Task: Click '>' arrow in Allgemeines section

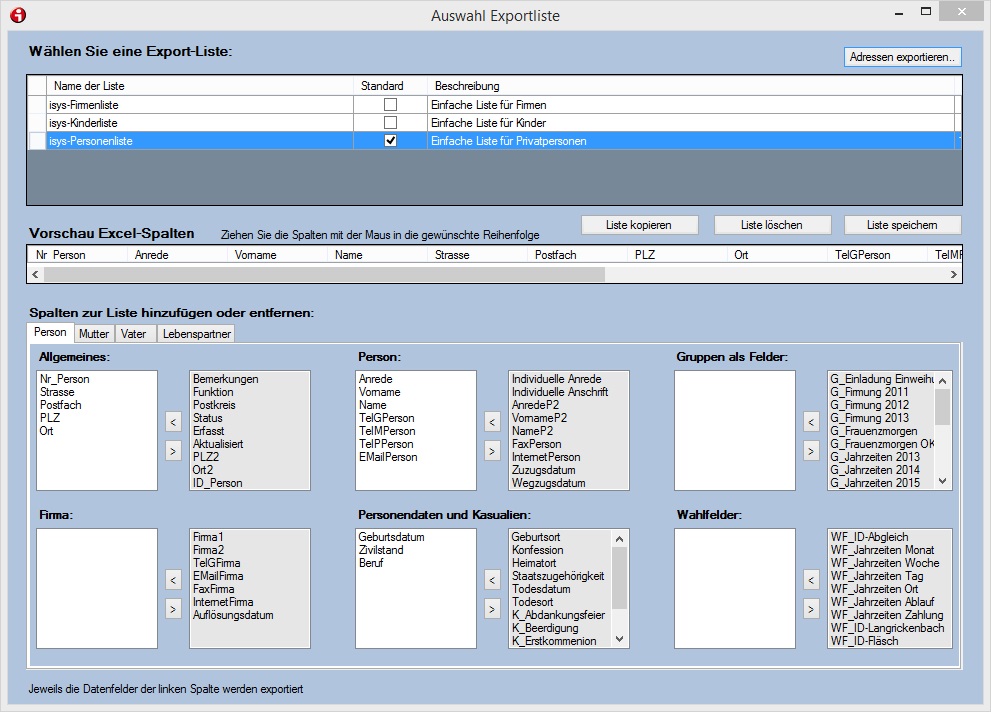Action: (173, 451)
